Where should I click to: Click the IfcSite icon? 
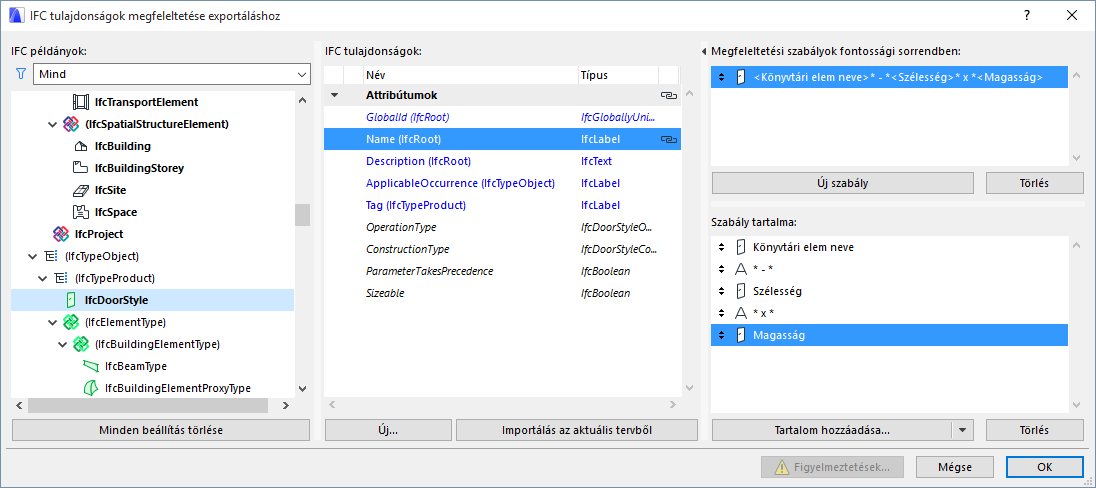click(81, 190)
